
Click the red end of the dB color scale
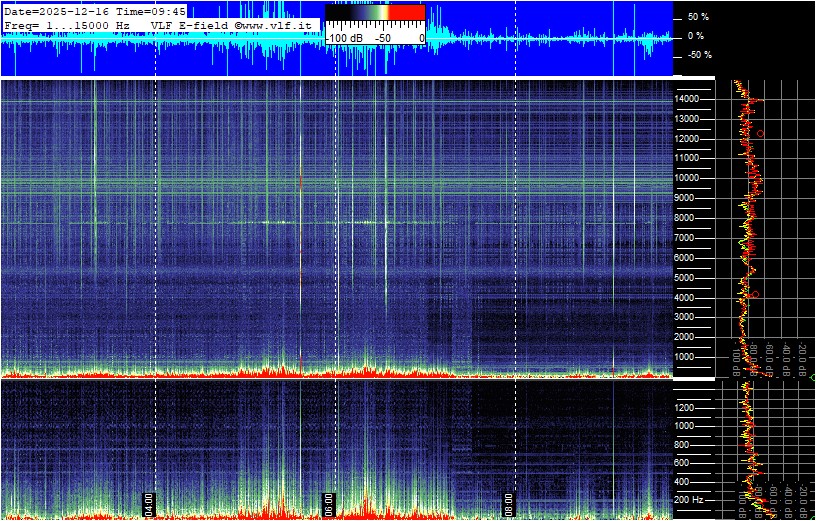point(405,12)
